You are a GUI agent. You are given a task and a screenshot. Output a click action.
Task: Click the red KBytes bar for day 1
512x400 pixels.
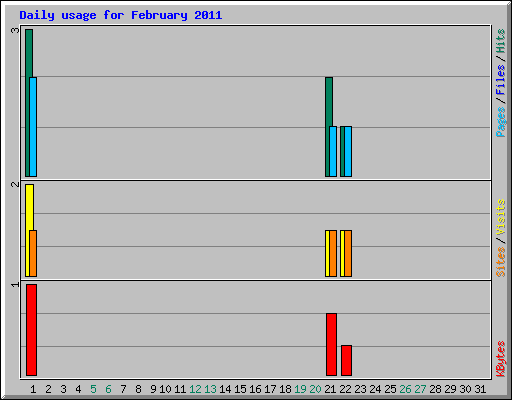click(x=31, y=330)
